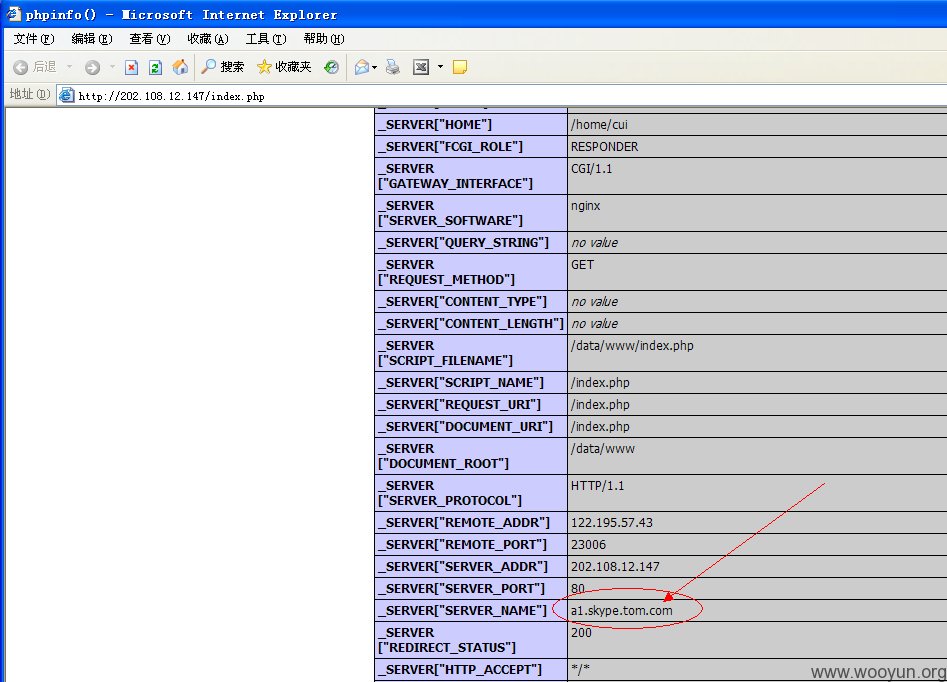Click the 地址(D) address label

click(30, 94)
